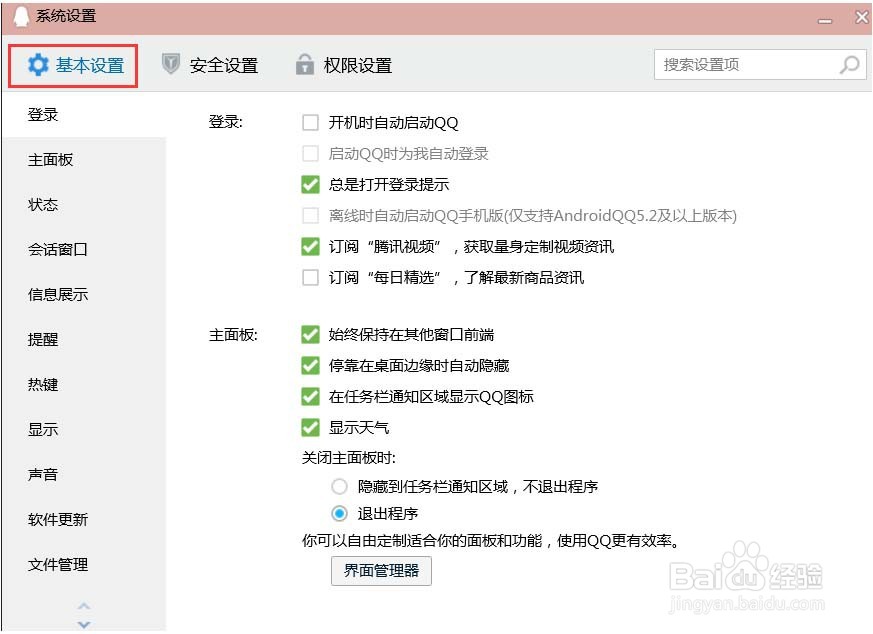Screen dimensions: 873x634
Task: Go to 提醒 in the sidebar
Action: 84,340
